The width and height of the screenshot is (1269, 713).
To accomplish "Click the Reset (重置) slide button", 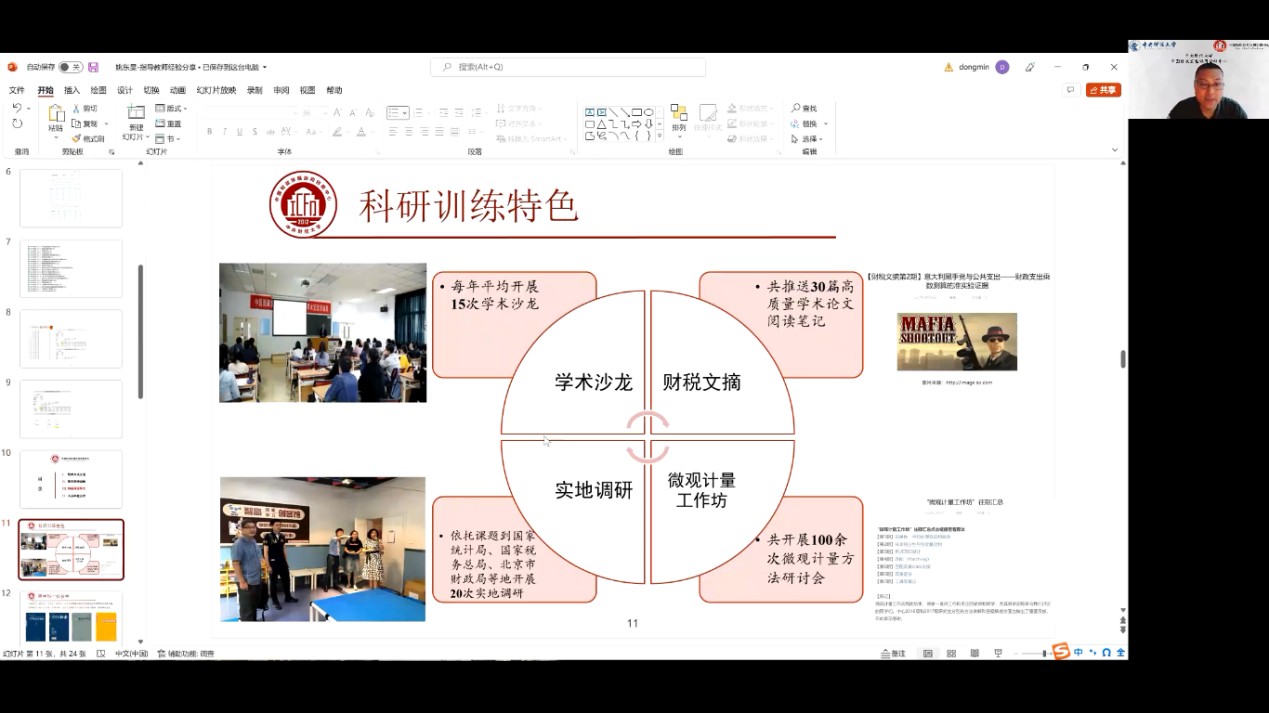I will pos(169,124).
